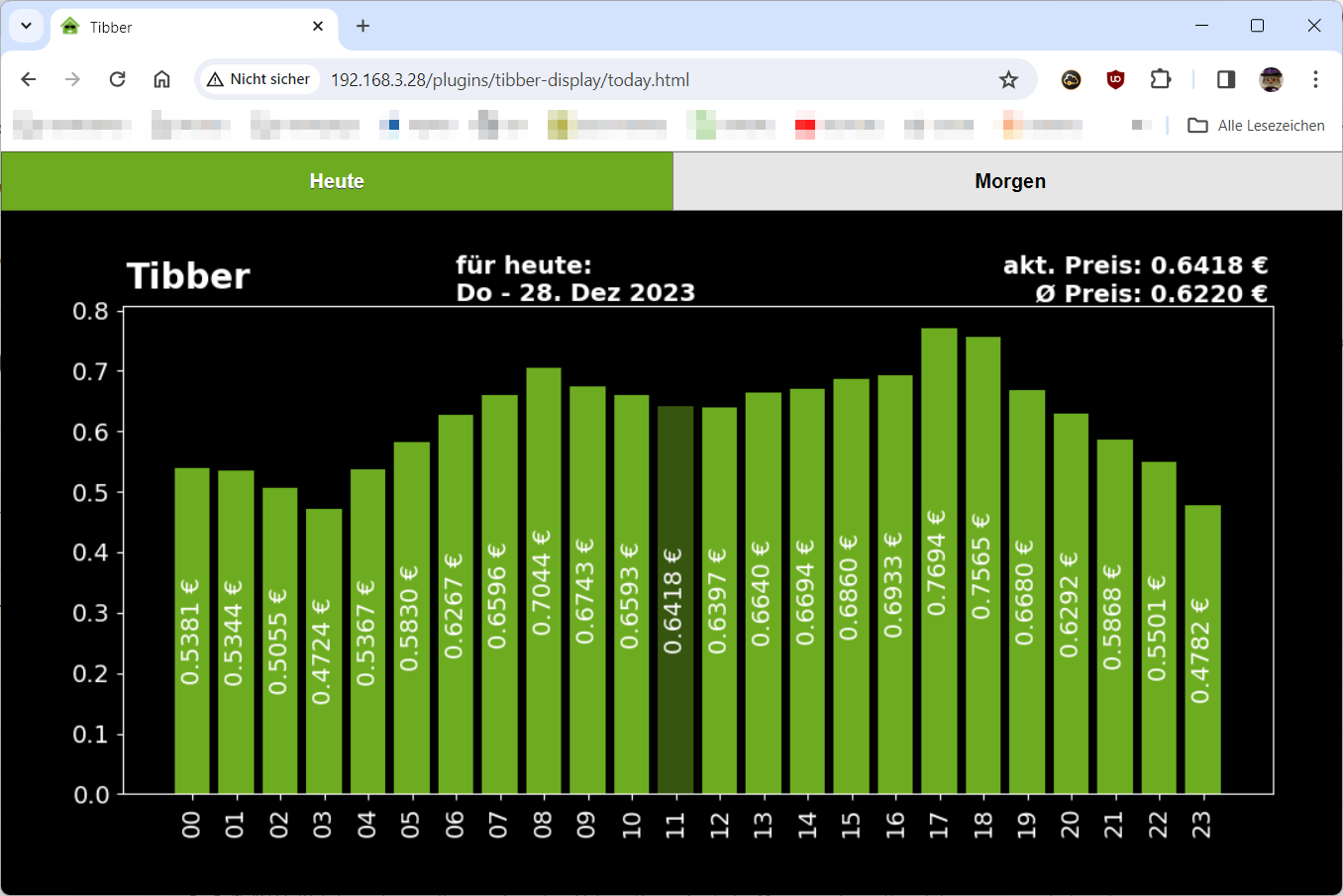Click the 0.7565 € bar at hour 18
This screenshot has height=896, width=1343.
pyautogui.click(x=982, y=565)
